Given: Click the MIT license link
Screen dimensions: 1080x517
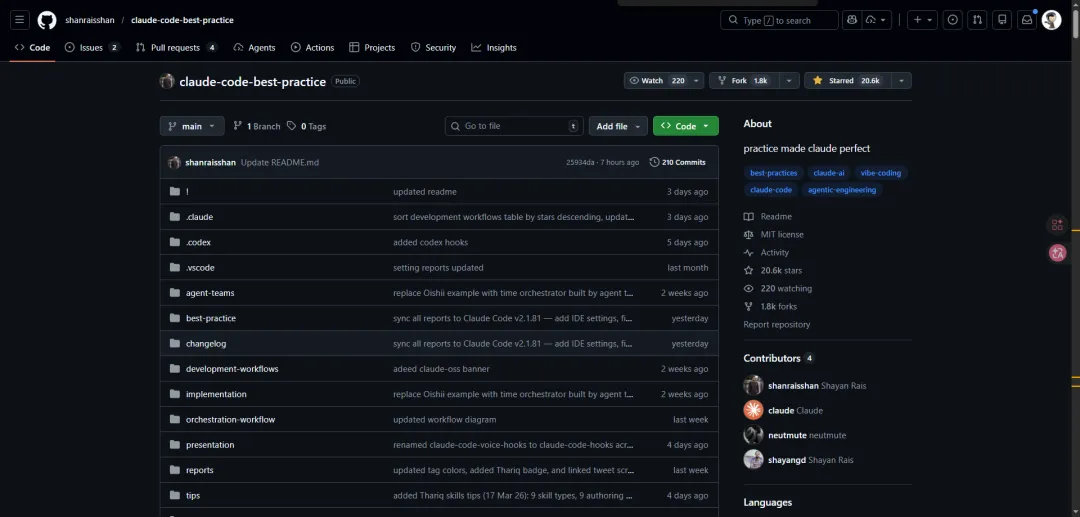Looking at the screenshot, I should click(781, 235).
